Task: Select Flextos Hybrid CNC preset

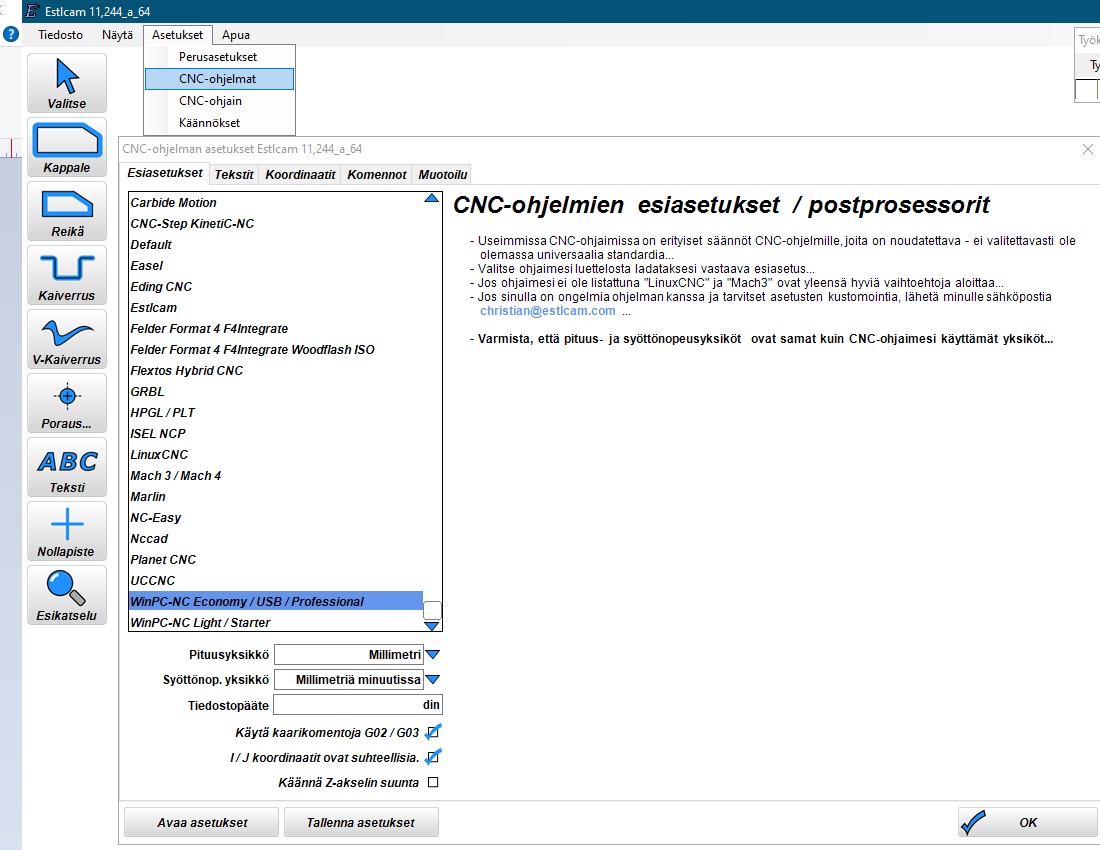Action: point(276,371)
